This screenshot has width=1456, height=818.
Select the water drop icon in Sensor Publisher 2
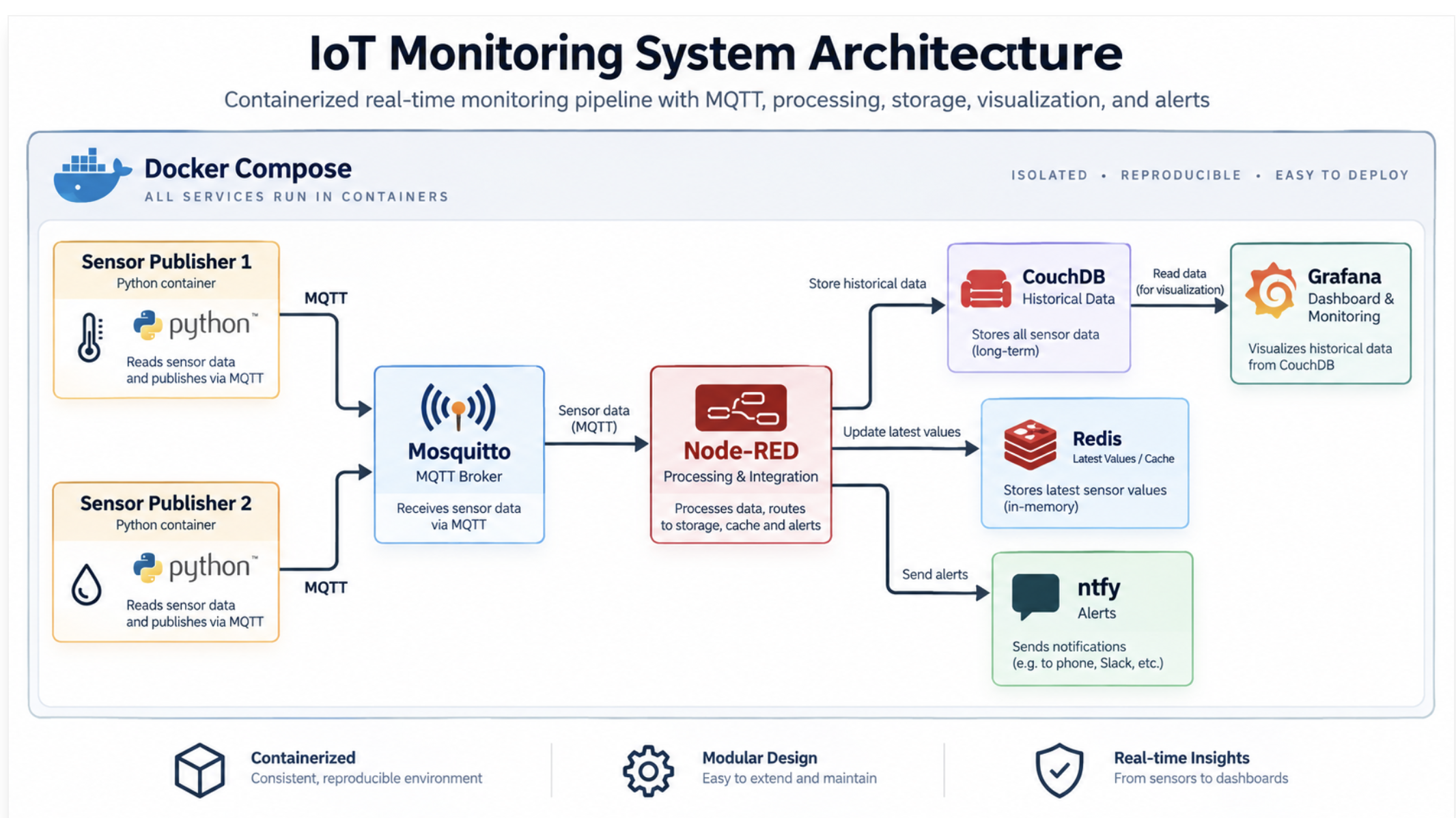click(x=86, y=584)
